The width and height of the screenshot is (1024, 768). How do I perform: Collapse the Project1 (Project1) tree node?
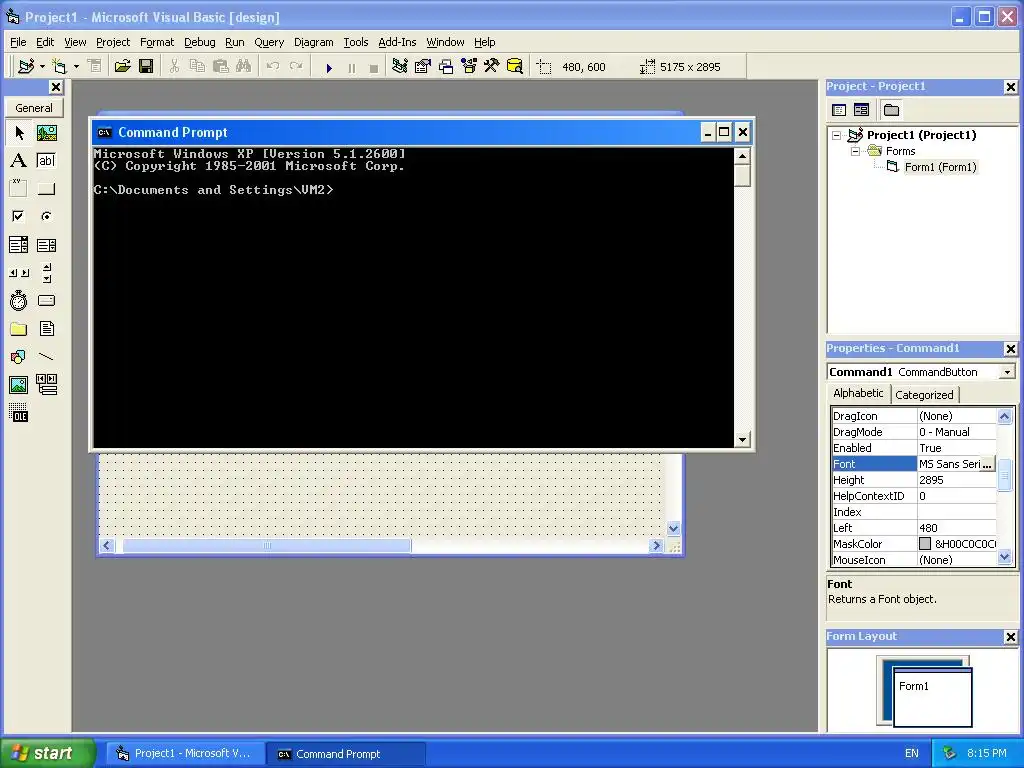click(837, 136)
